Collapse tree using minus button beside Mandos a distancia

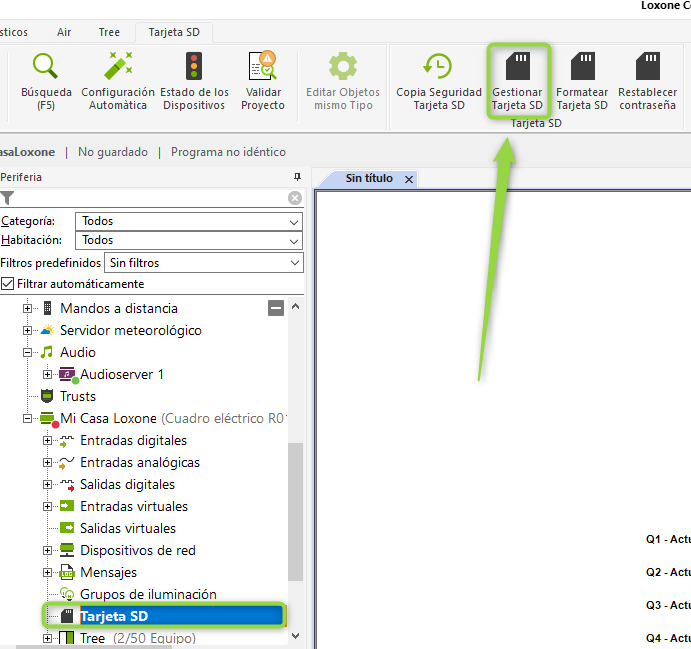click(276, 308)
